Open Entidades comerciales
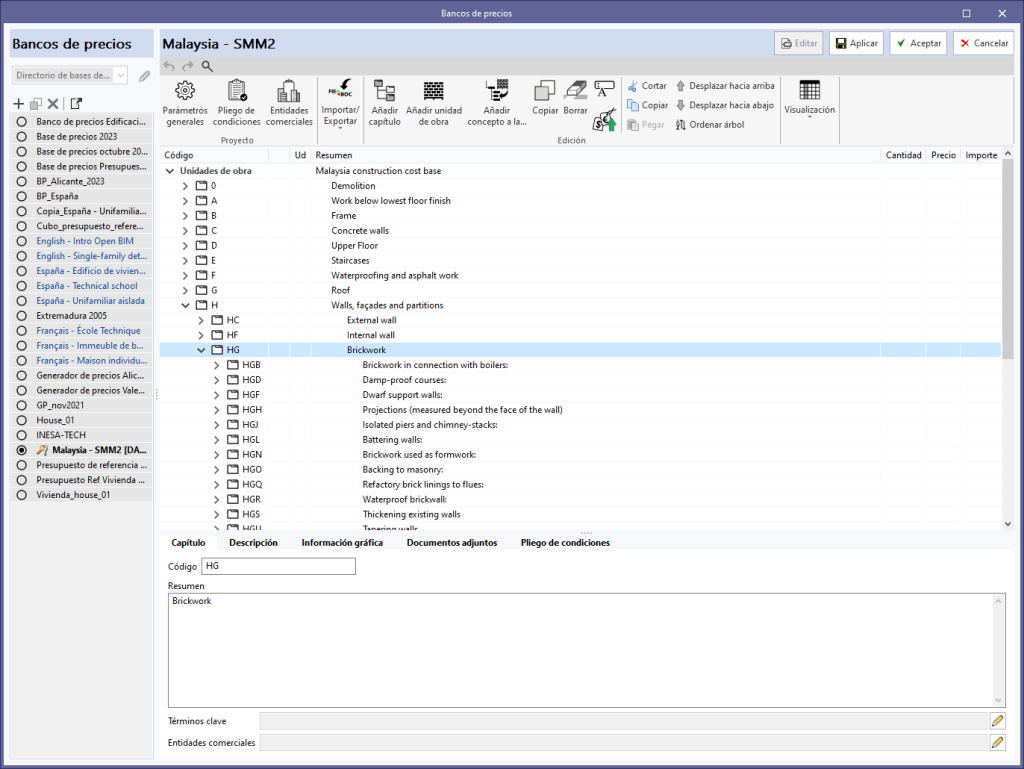The image size is (1024, 769). (x=289, y=92)
